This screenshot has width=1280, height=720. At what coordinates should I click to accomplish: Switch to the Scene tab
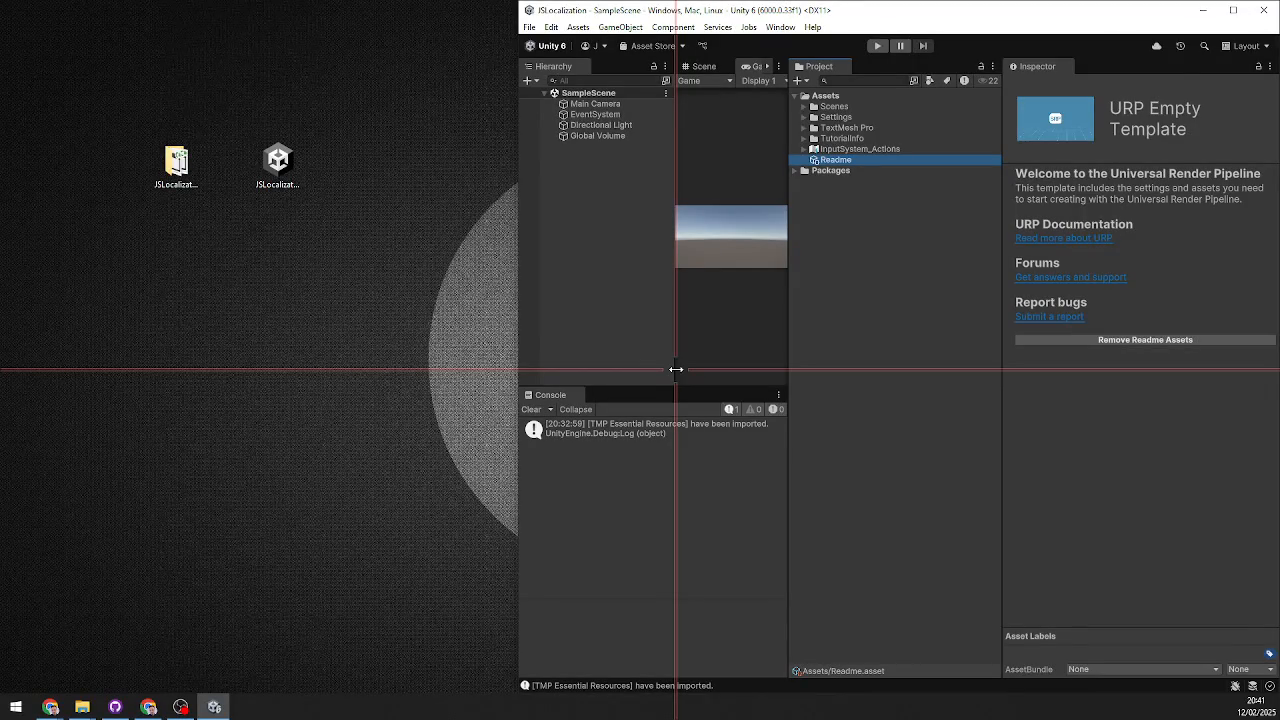point(698,66)
